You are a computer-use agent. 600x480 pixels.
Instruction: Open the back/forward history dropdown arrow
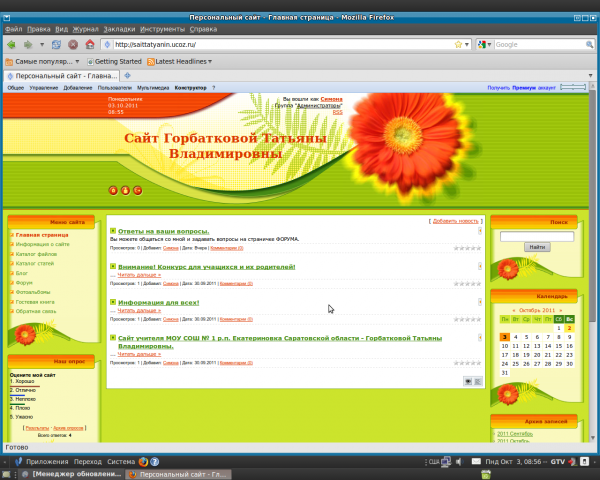(x=42, y=45)
